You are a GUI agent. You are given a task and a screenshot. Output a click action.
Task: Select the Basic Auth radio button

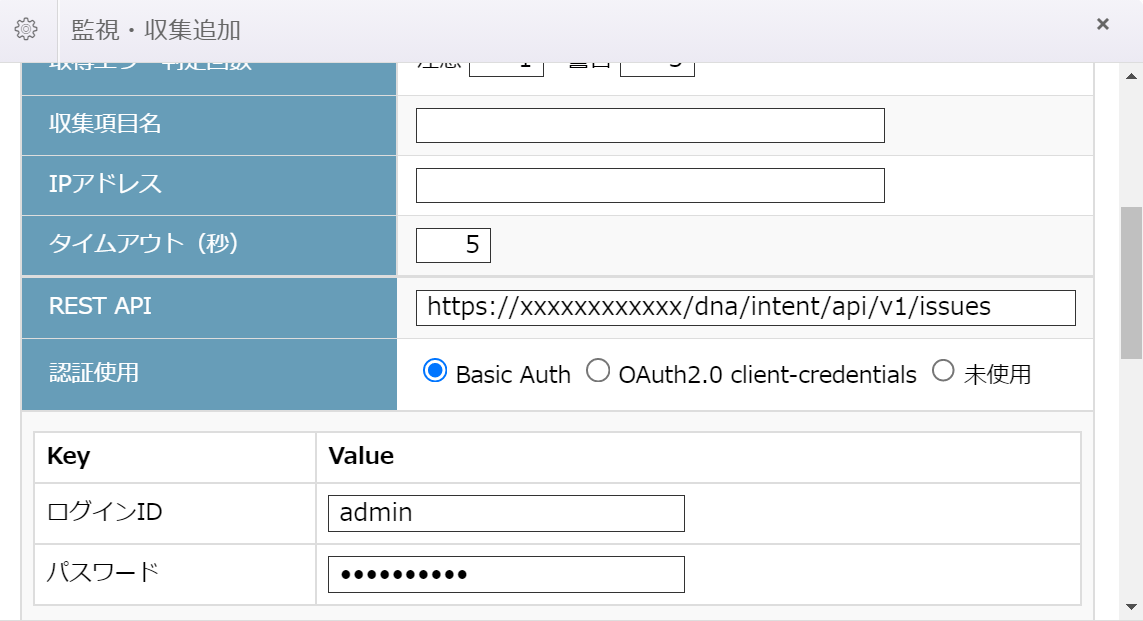pos(435,372)
